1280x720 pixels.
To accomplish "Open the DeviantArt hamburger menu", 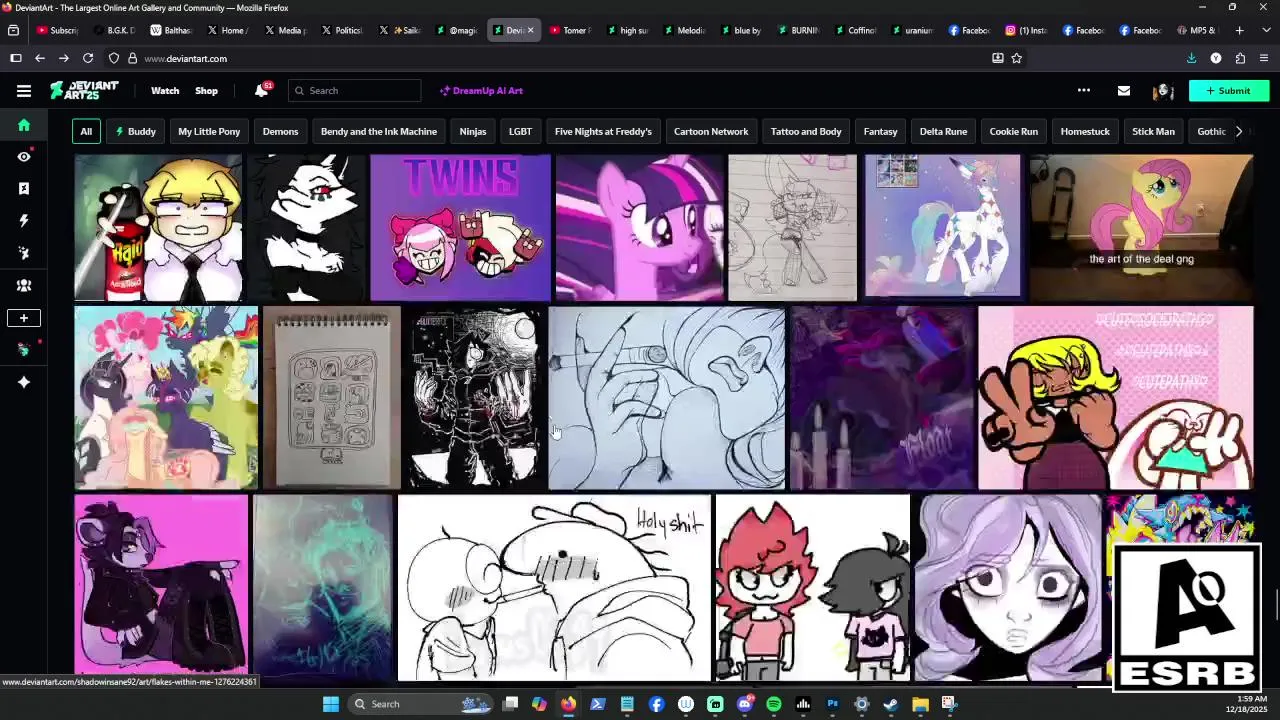I will pyautogui.click(x=24, y=91).
